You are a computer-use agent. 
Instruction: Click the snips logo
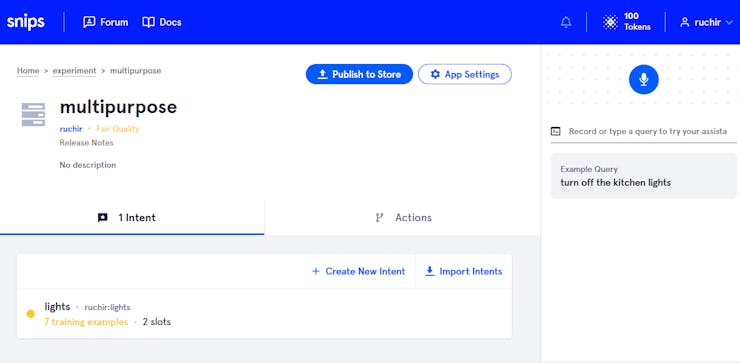pos(26,22)
